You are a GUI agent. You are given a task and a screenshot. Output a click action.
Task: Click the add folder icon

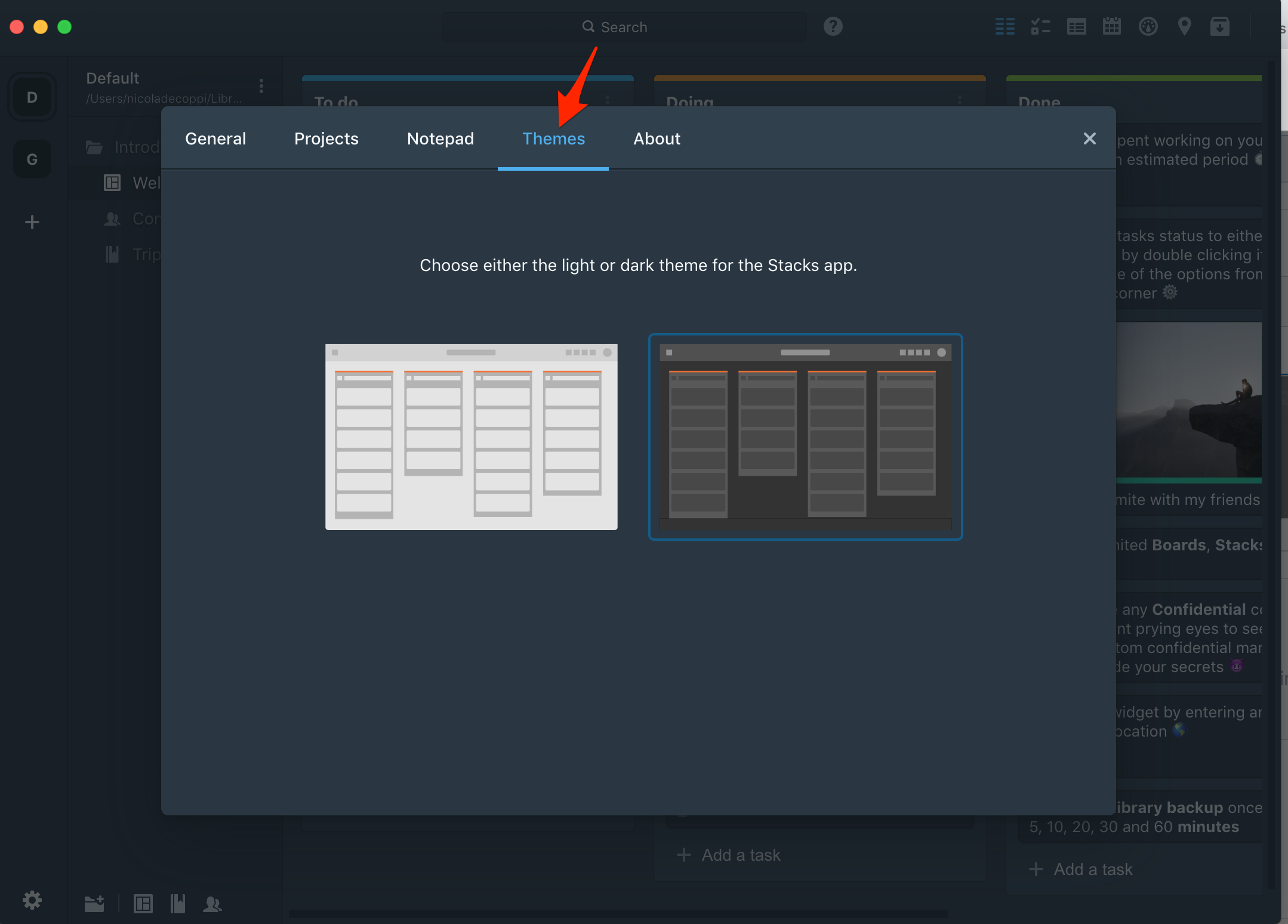coord(94,904)
